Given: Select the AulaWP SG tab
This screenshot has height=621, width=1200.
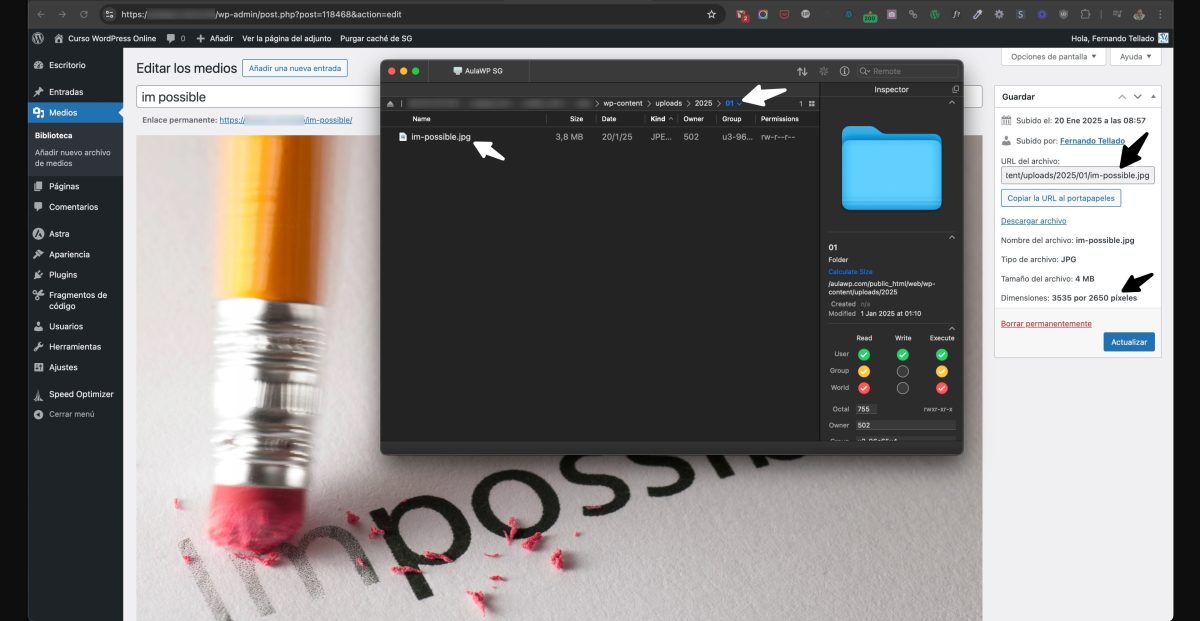Looking at the screenshot, I should point(477,71).
